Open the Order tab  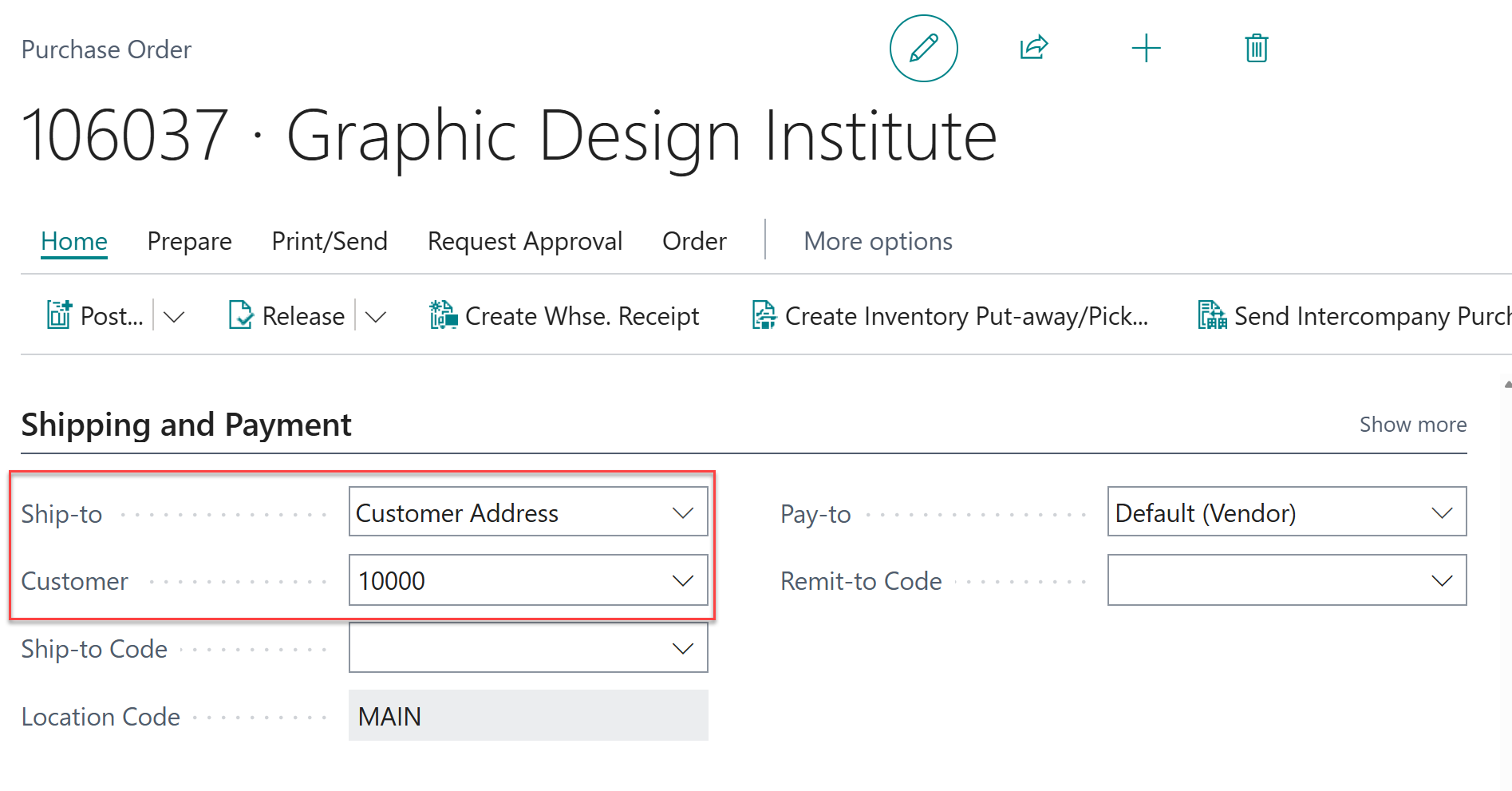click(x=694, y=241)
